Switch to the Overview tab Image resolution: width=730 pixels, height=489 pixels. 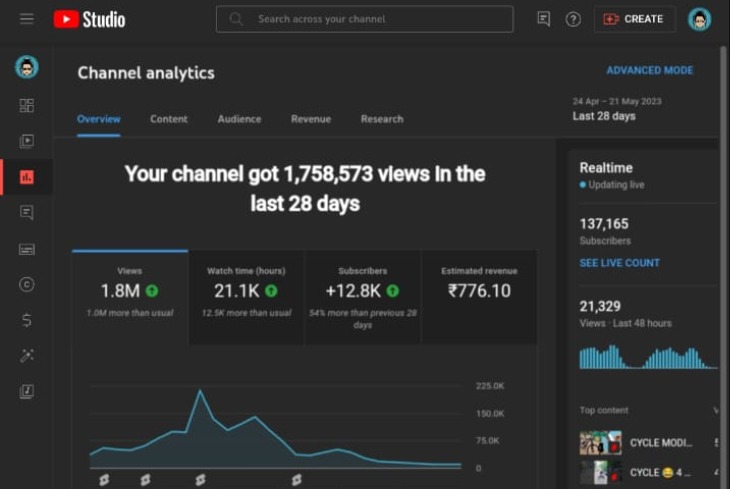pos(99,119)
